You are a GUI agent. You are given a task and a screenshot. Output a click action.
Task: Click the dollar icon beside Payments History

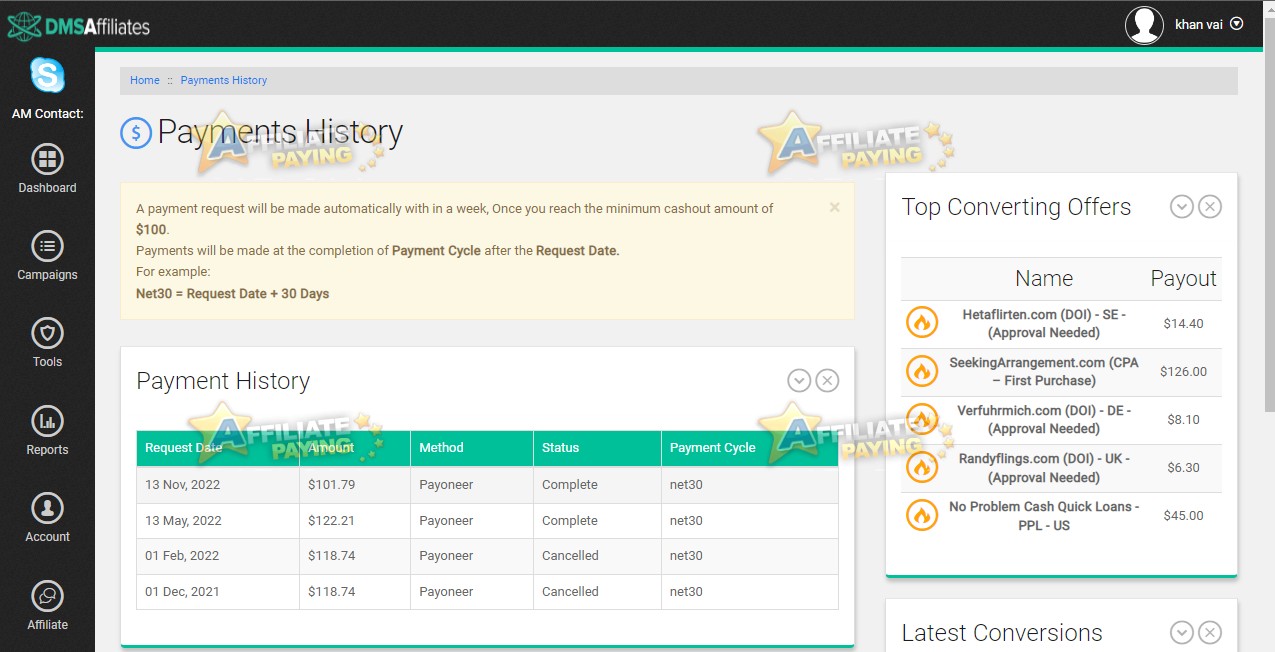point(136,133)
